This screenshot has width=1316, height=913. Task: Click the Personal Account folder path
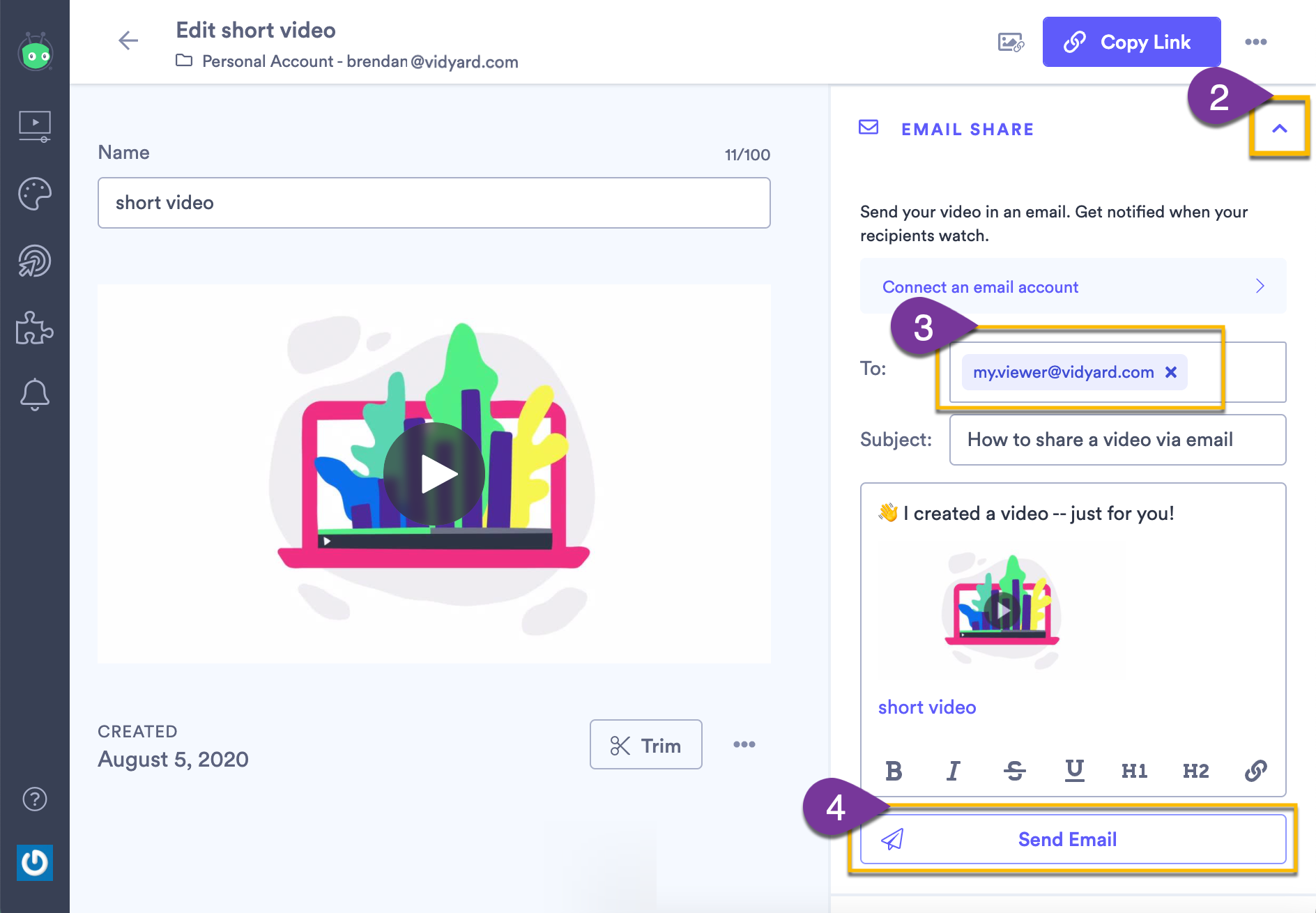(360, 61)
